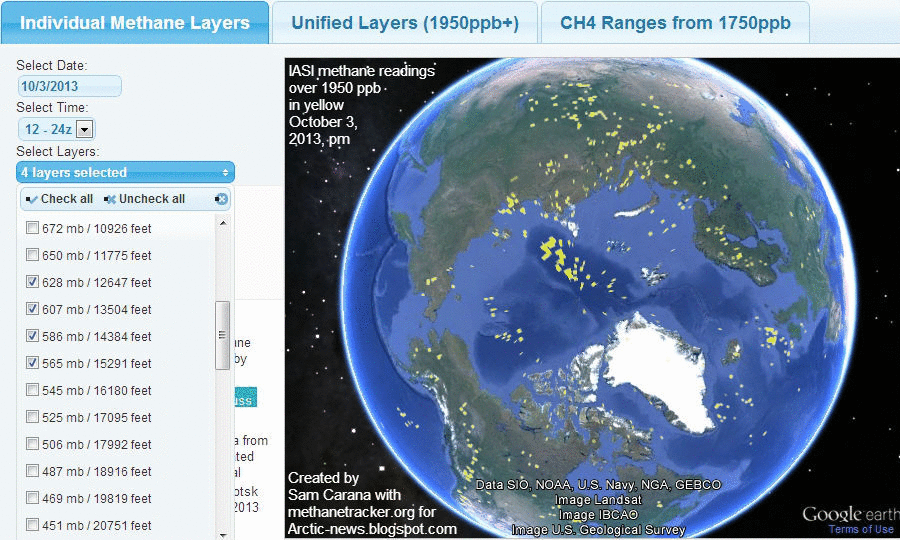
Task: Click the checkmark icon beside Check all
Action: point(32,199)
